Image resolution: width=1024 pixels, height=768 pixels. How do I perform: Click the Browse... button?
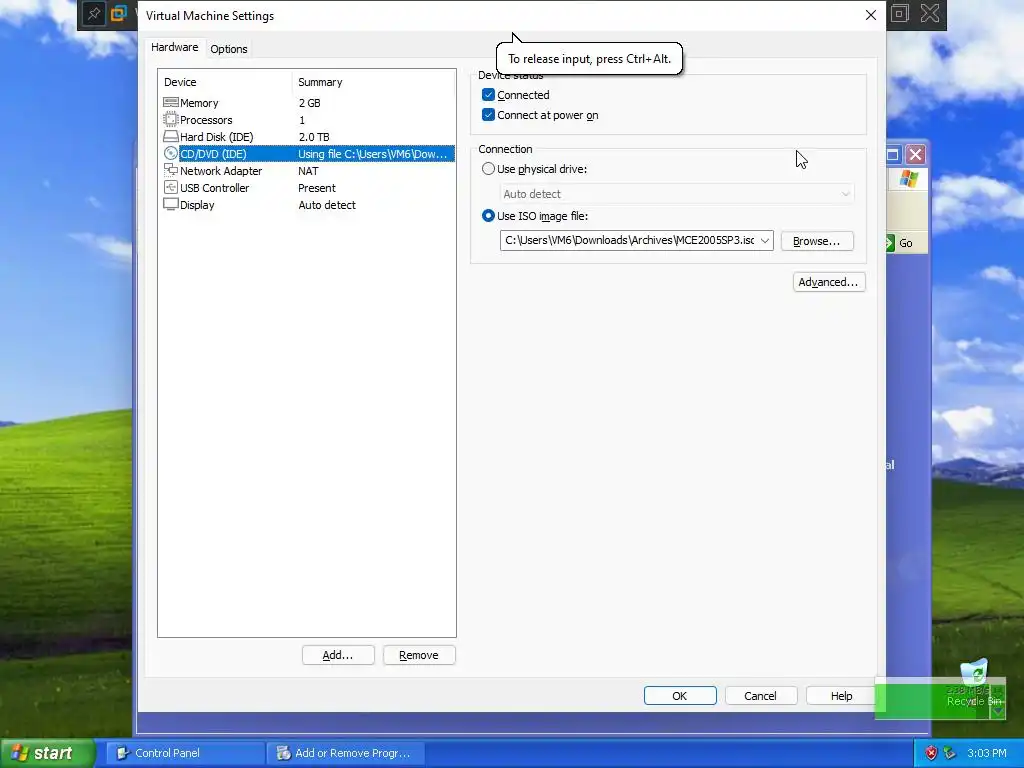817,241
